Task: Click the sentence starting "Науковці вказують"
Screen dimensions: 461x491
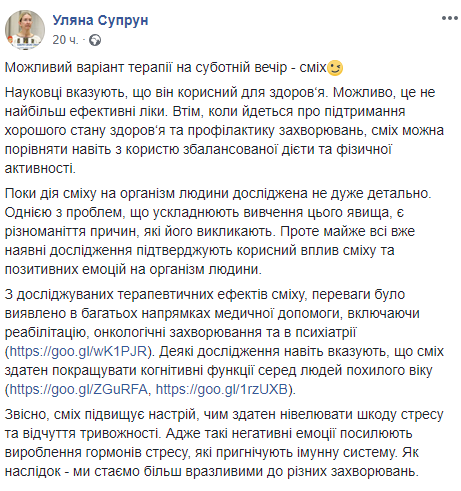Action: (167, 92)
